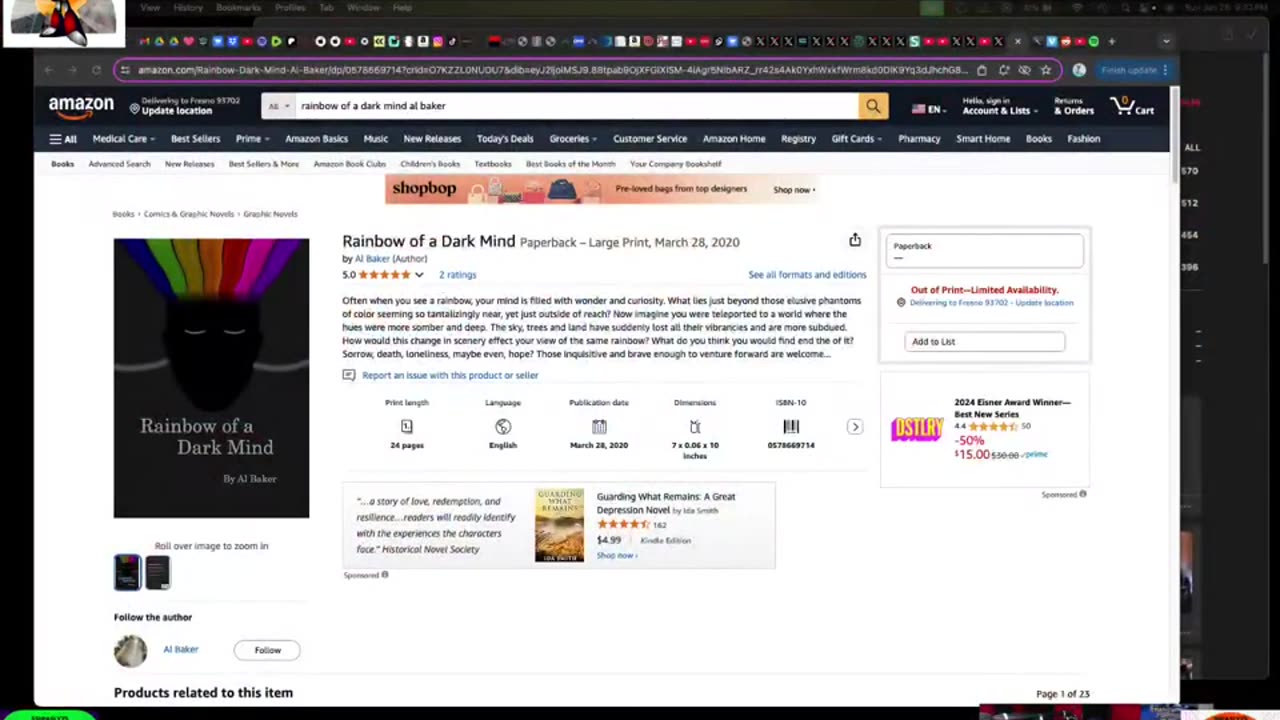
Task: Click the All hamburger menu
Action: point(63,139)
